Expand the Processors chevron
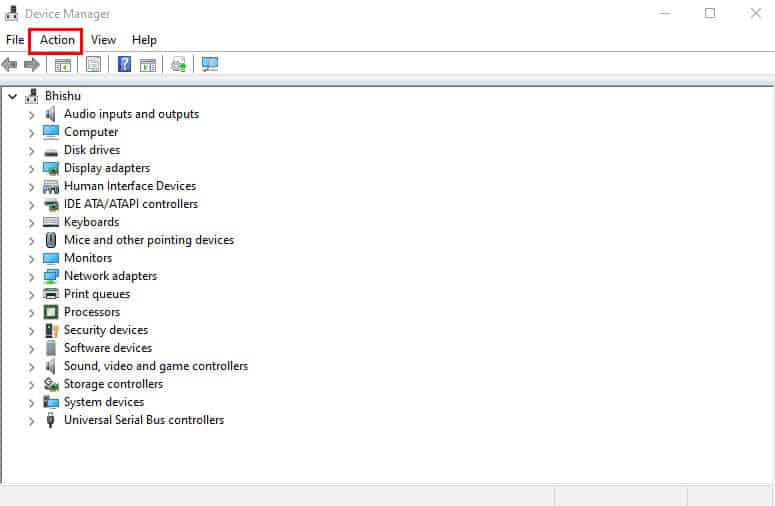This screenshot has width=775, height=506. [x=31, y=313]
